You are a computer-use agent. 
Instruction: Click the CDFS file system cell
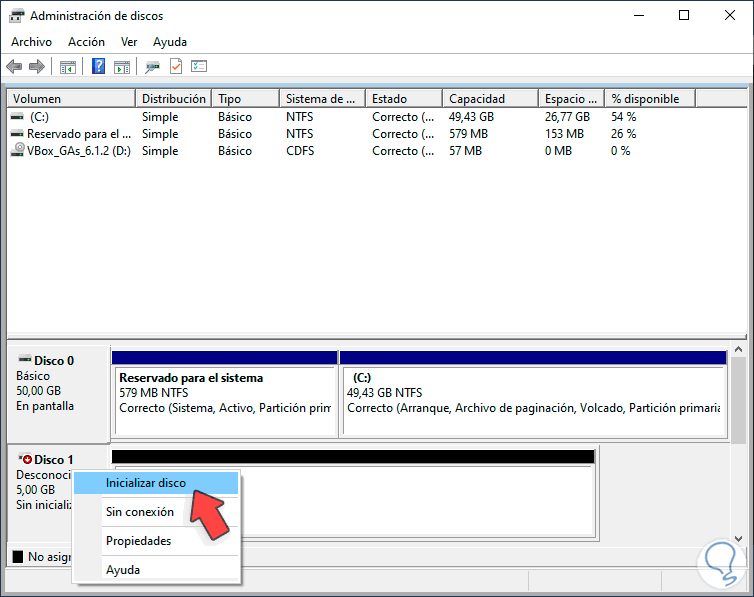(300, 150)
